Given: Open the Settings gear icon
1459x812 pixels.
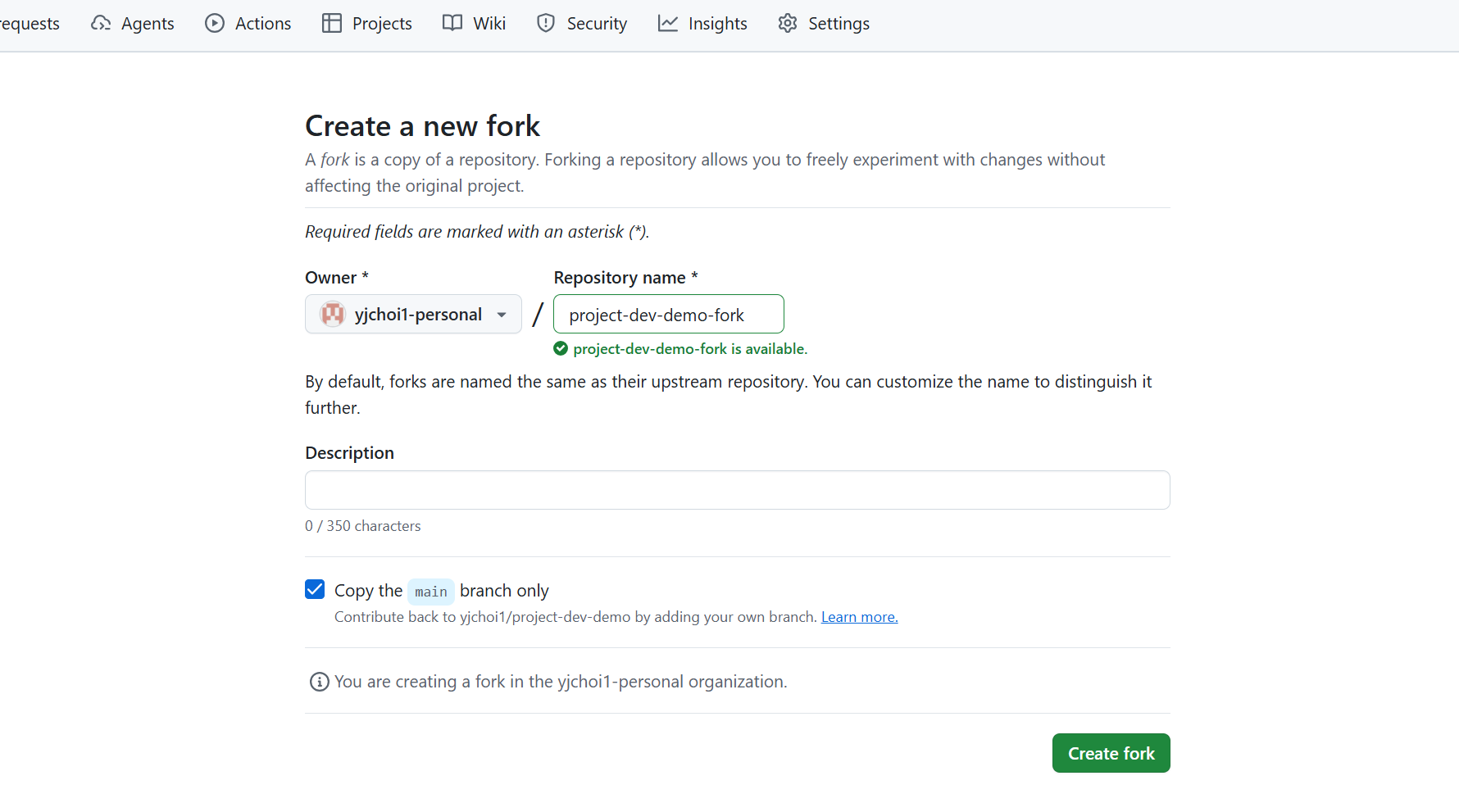Looking at the screenshot, I should click(787, 23).
